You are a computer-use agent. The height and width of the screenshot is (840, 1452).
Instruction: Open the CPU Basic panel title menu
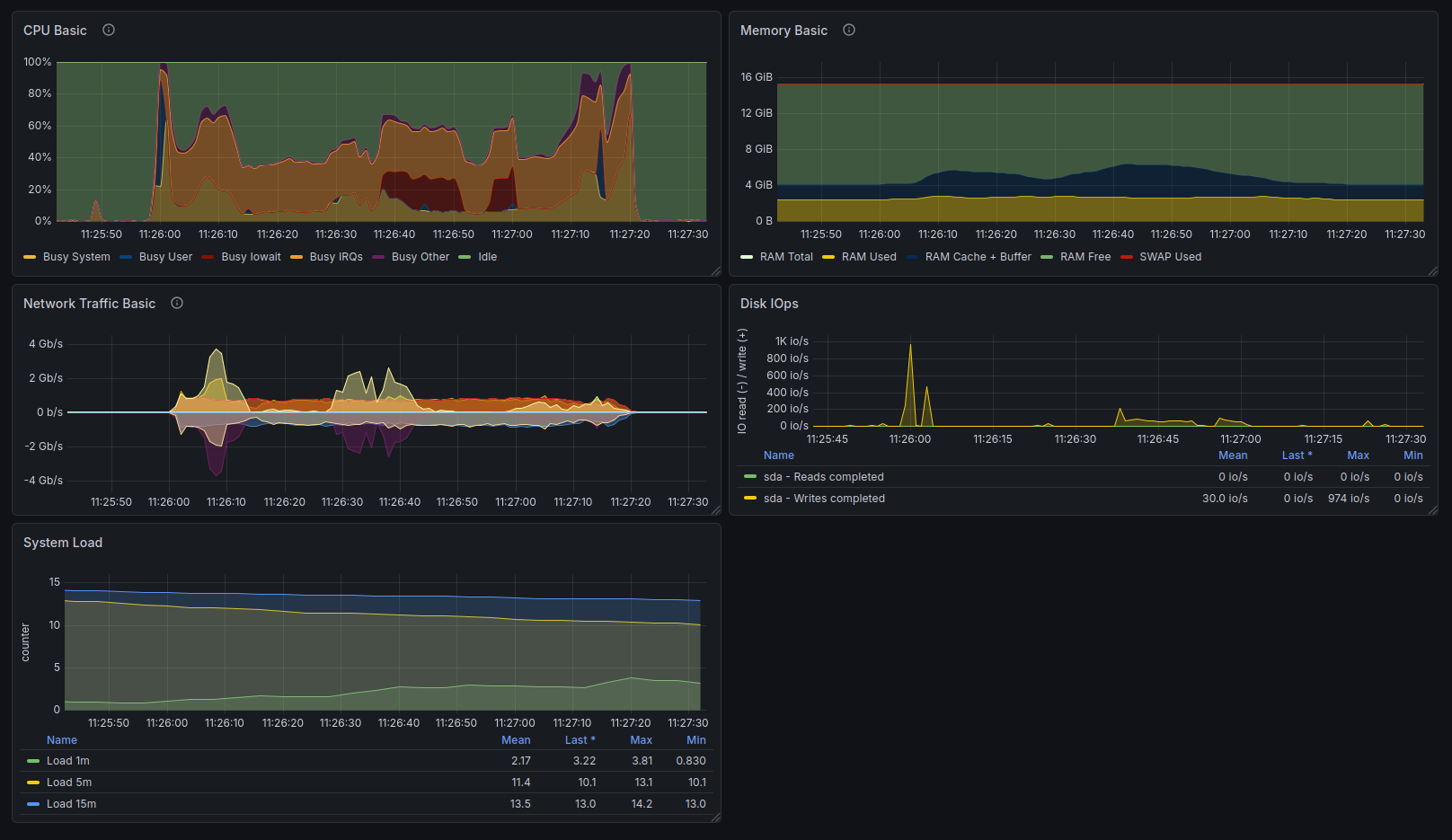tap(55, 31)
